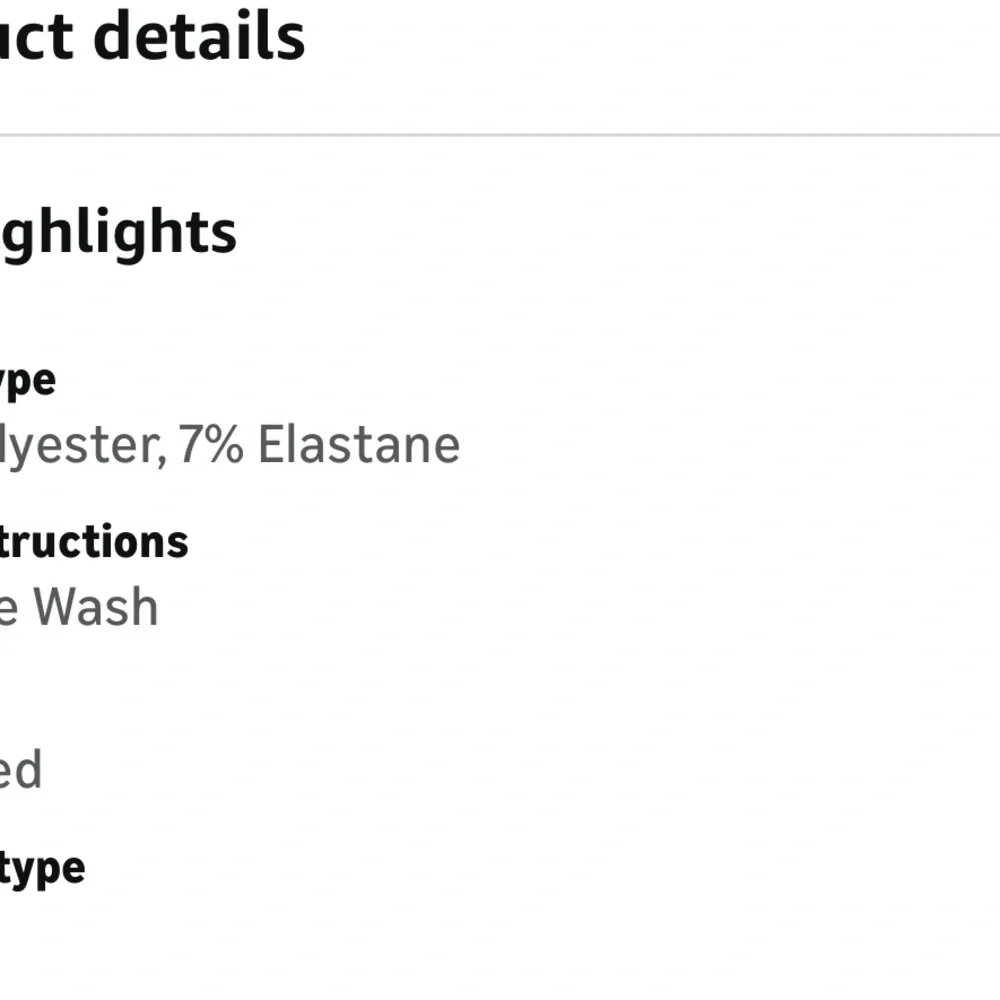The image size is (1000, 1000).
Task: Click the letter "s" ending the Highlights heading
Action: pyautogui.click(x=224, y=234)
